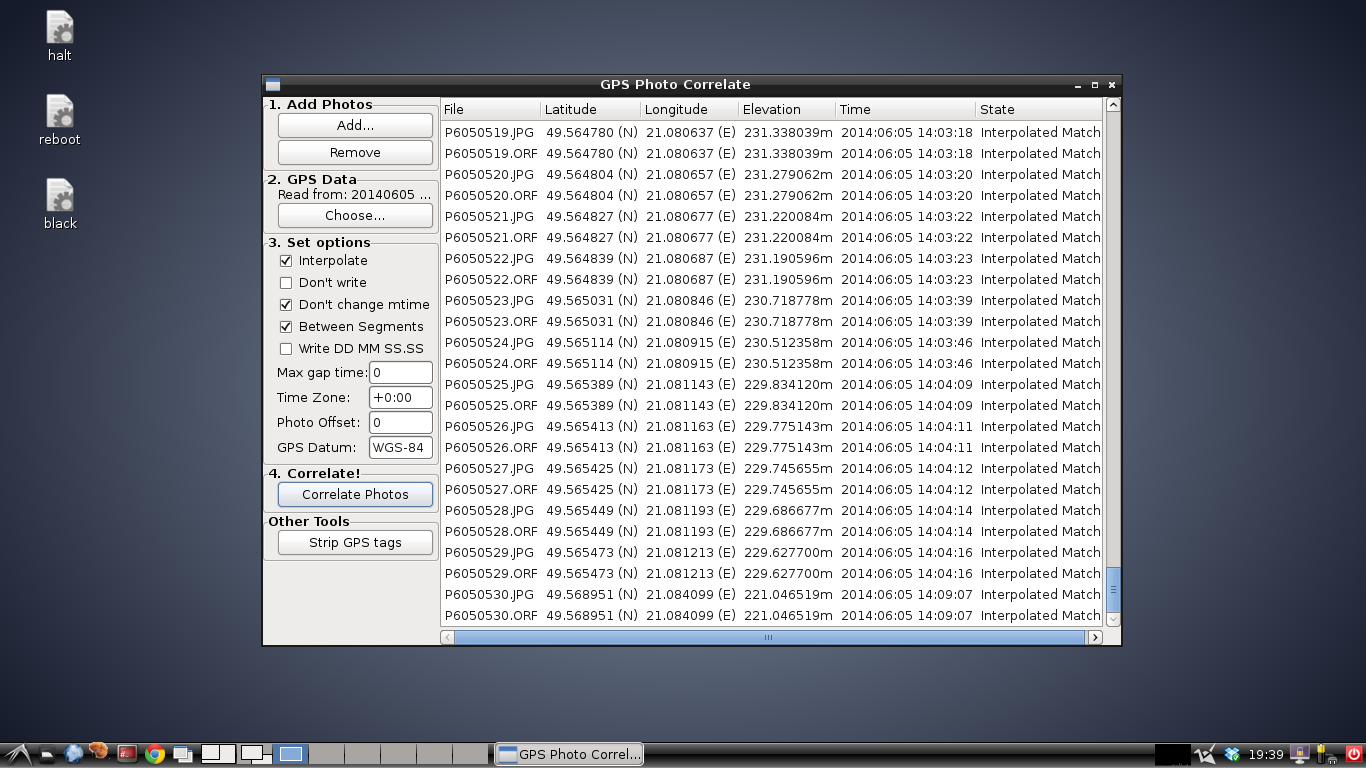The width and height of the screenshot is (1366, 768).
Task: Open the battery status tray icon
Action: point(1323,754)
